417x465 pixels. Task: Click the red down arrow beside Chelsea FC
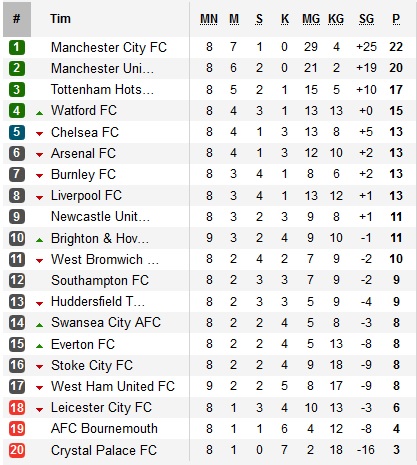[x=39, y=134]
